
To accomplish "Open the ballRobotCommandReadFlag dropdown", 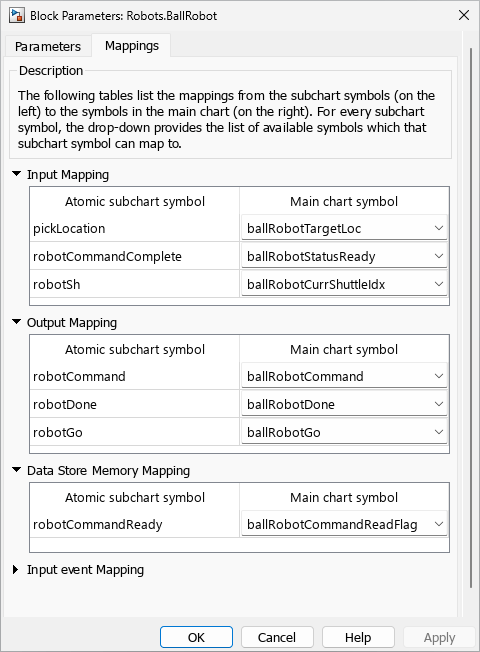I will (x=344, y=524).
